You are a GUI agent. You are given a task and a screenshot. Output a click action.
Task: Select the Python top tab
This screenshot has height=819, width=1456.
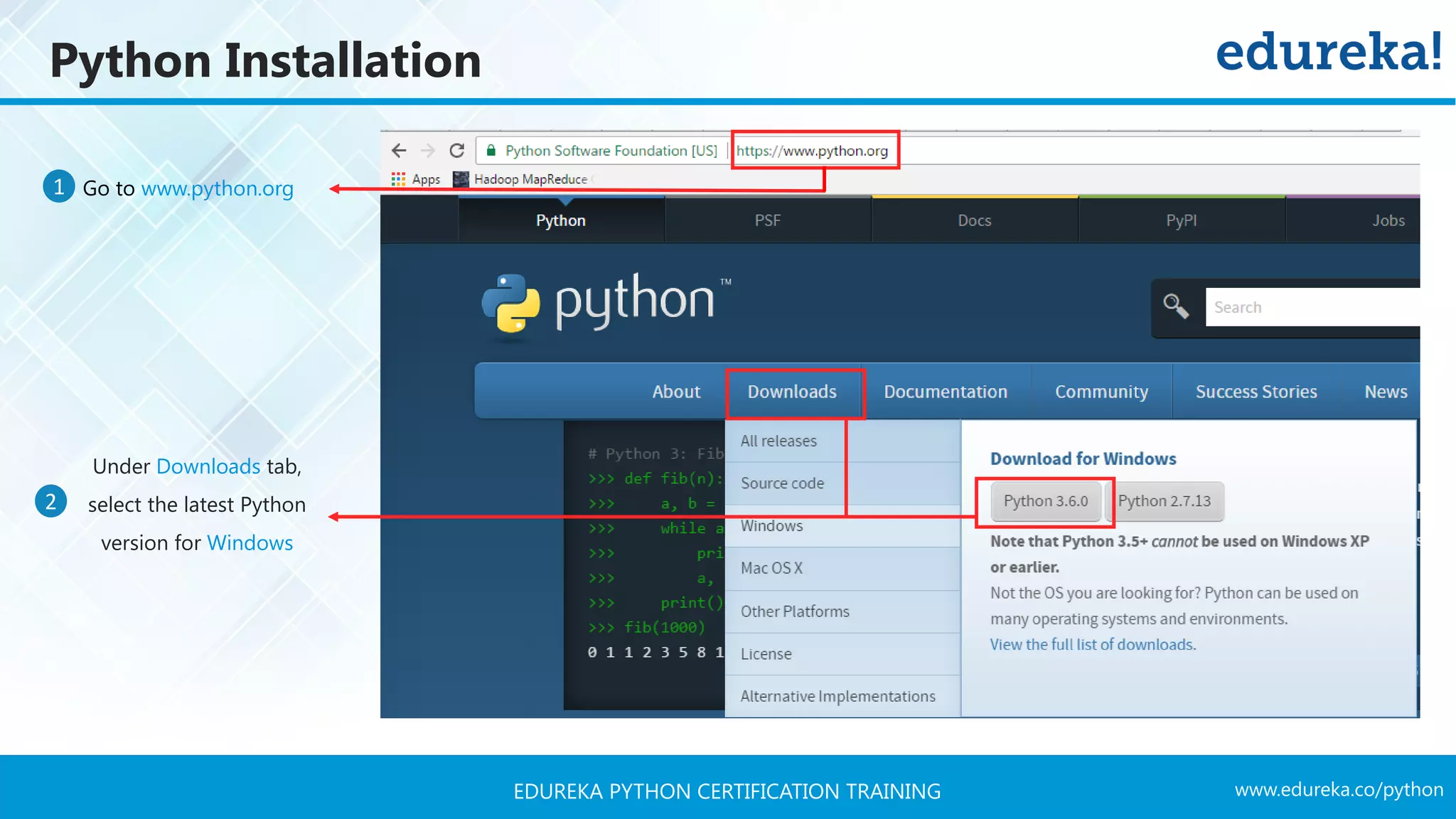click(561, 220)
